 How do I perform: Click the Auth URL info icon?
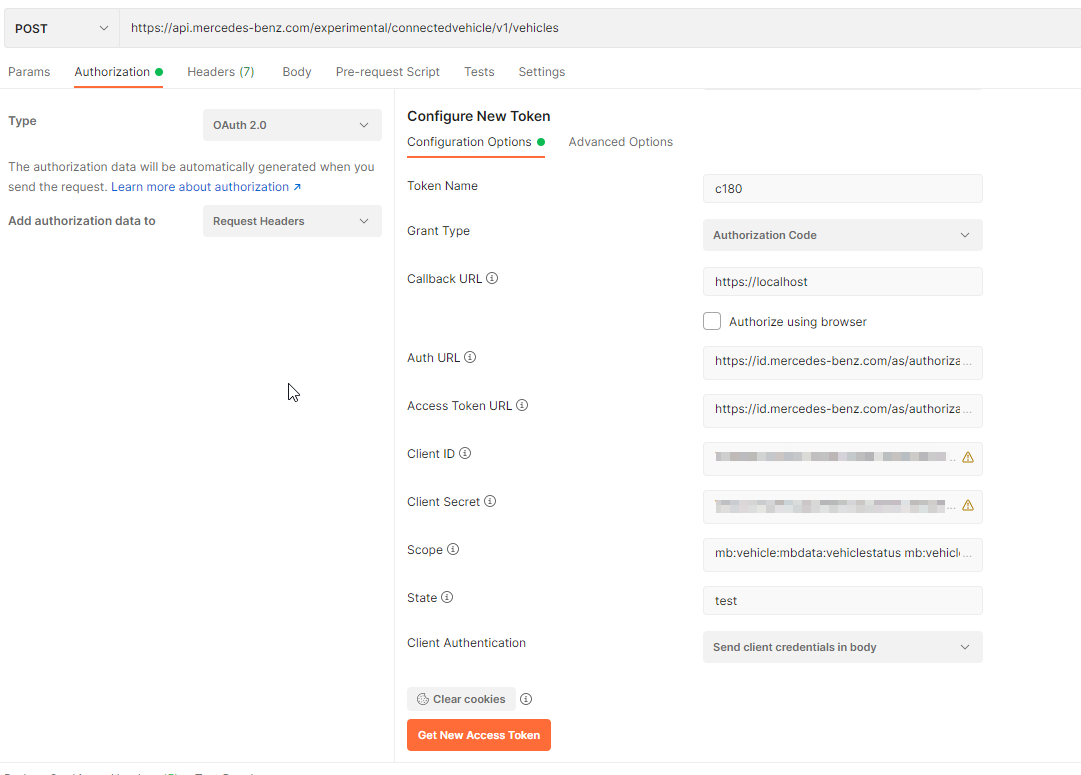tap(469, 357)
